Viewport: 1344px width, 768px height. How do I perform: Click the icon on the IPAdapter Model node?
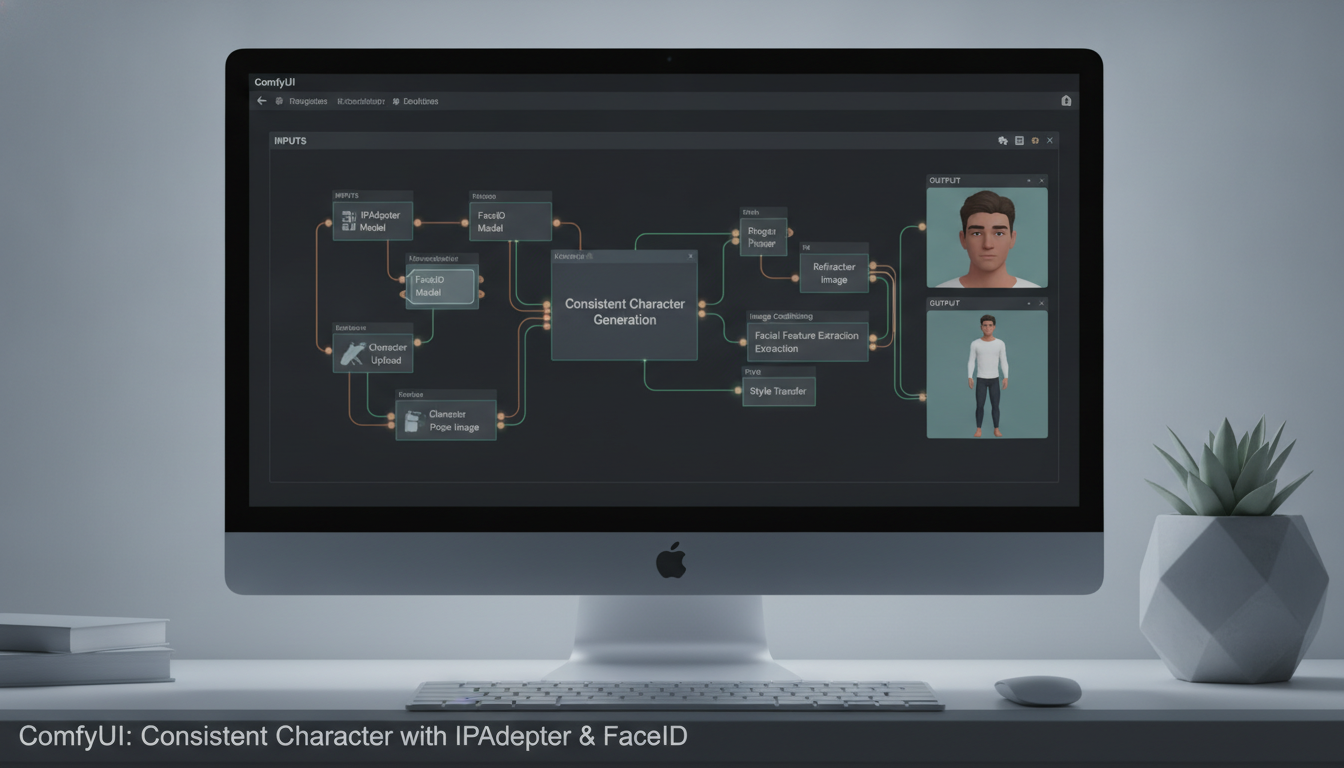tap(349, 221)
